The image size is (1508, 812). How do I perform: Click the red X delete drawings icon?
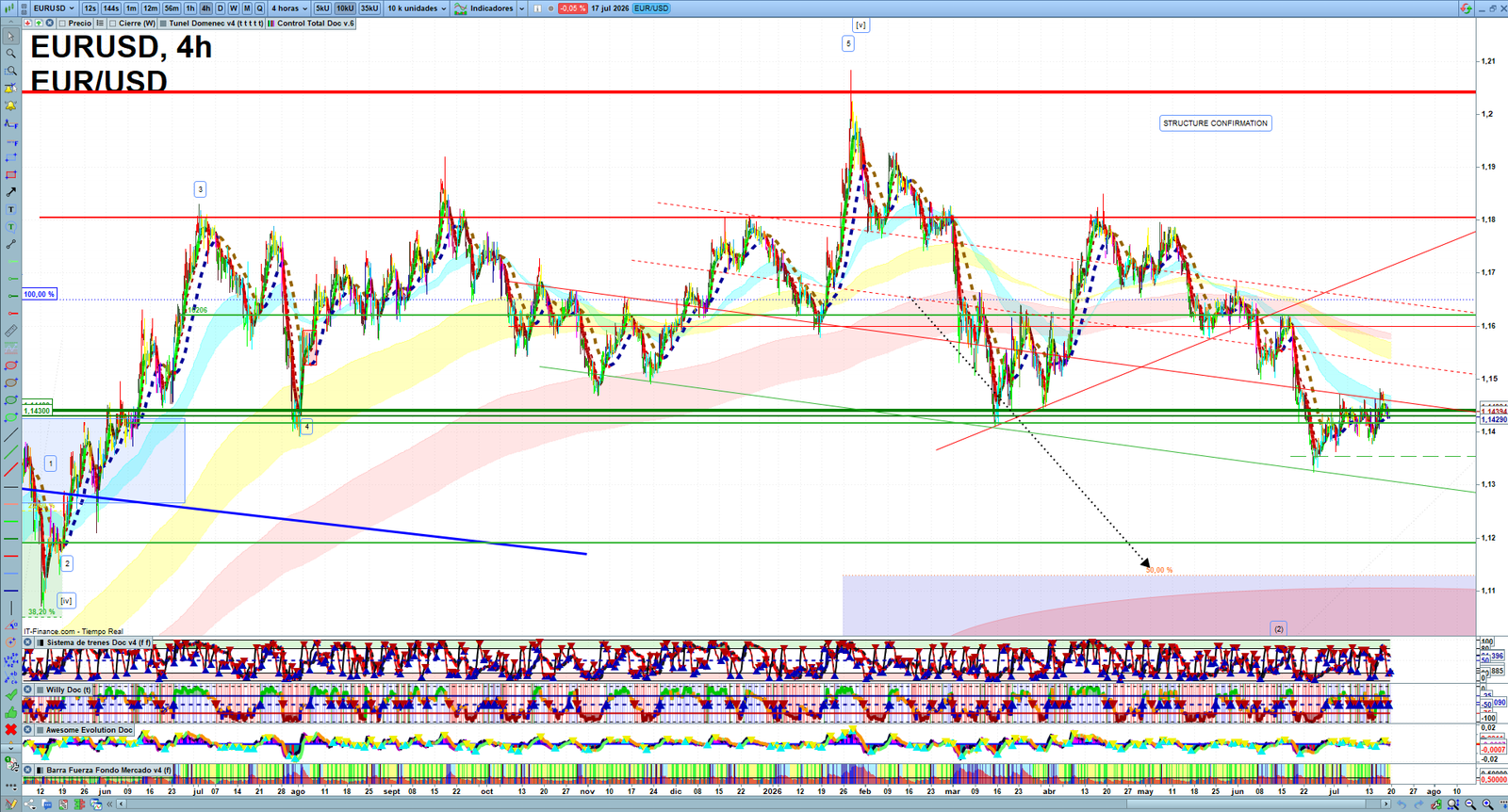(10, 730)
